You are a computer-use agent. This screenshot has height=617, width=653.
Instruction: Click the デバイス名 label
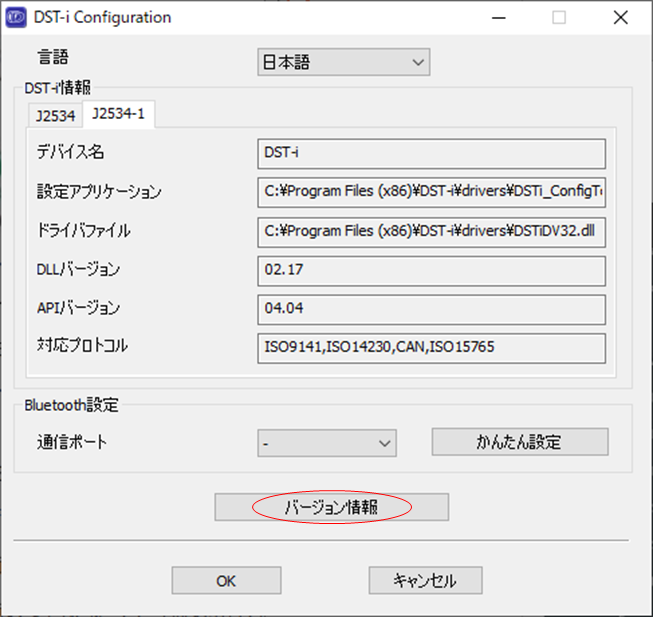point(70,152)
